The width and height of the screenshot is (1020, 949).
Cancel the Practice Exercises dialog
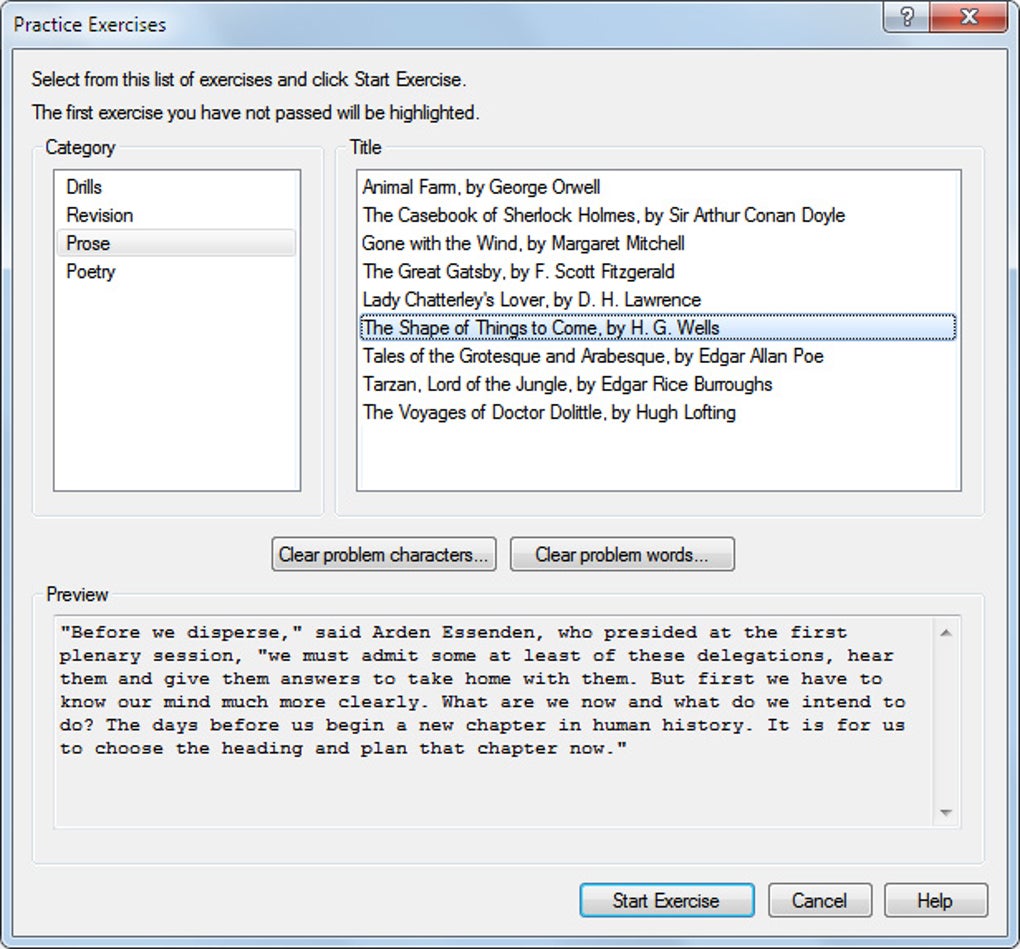[x=820, y=900]
